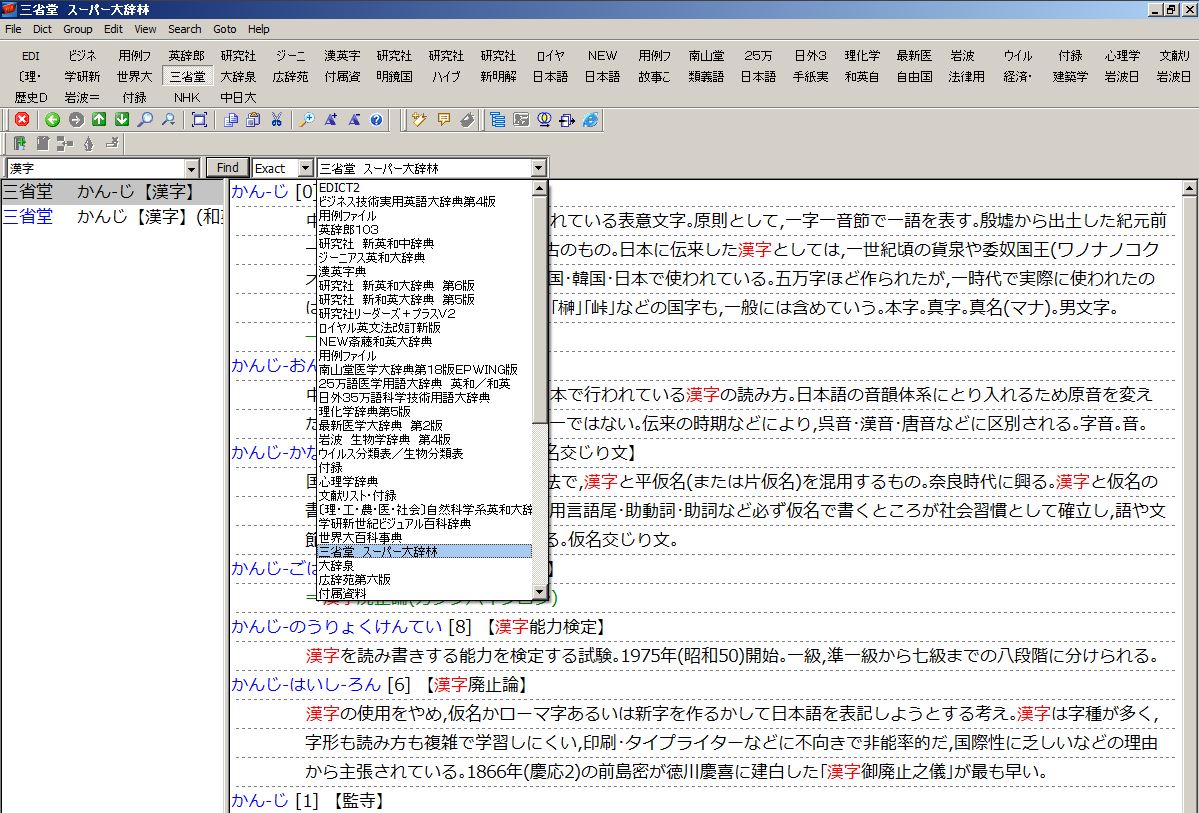
Task: Click the scissors cut icon
Action: pyautogui.click(x=277, y=119)
